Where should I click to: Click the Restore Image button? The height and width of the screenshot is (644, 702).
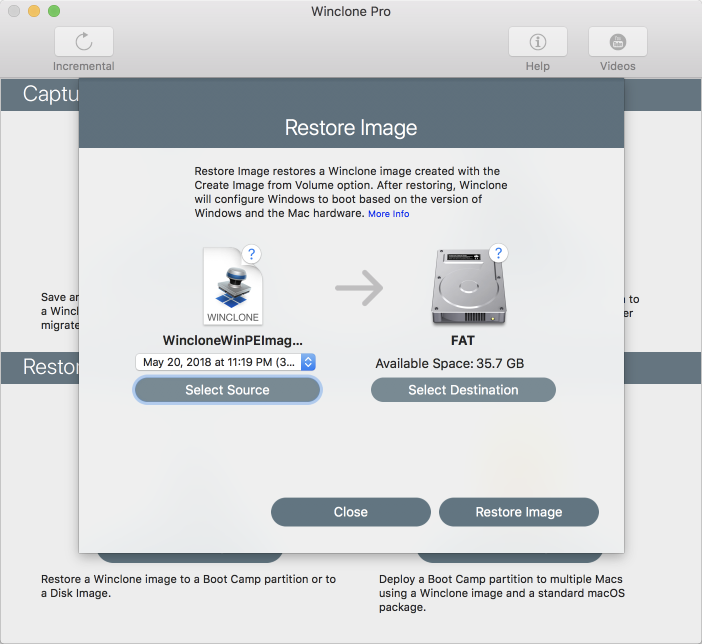point(519,512)
